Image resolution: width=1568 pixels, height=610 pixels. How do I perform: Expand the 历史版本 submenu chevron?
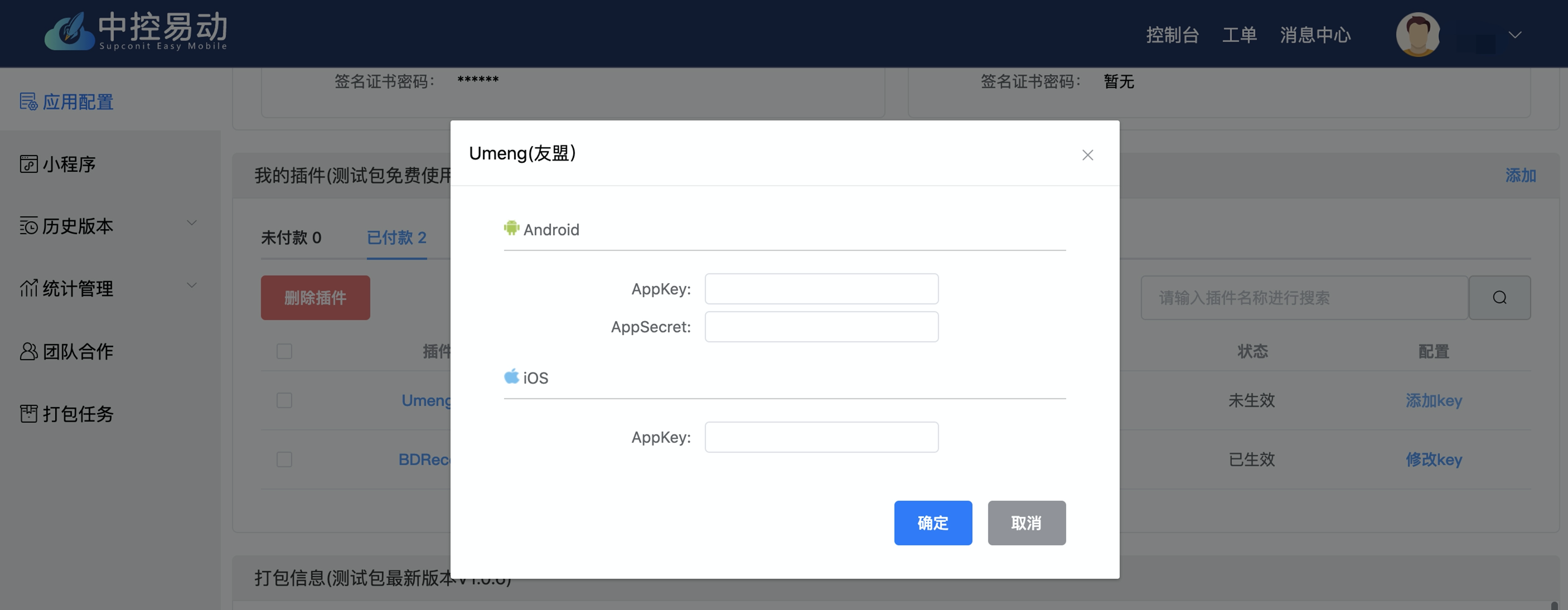coord(192,224)
